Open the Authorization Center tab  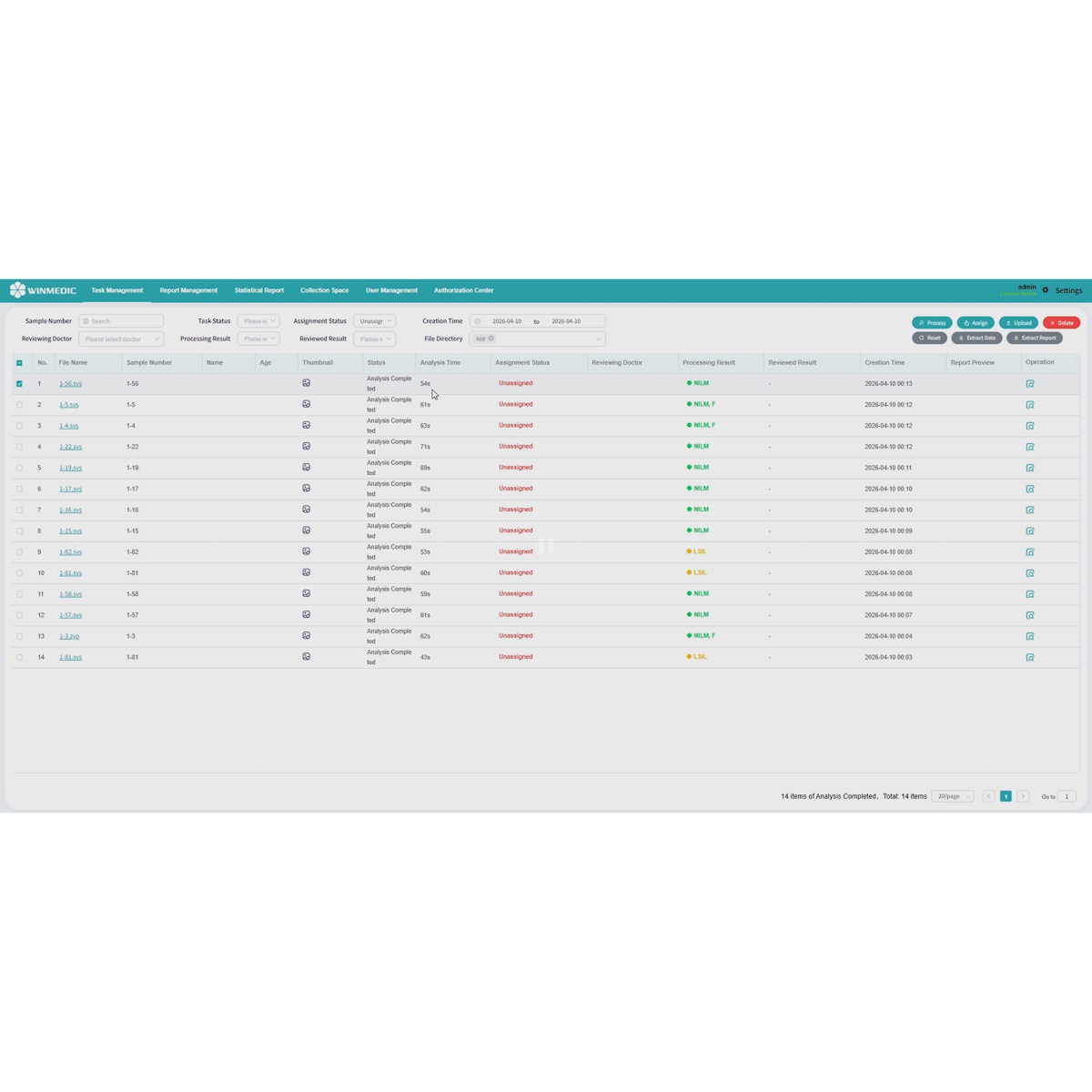coord(464,290)
